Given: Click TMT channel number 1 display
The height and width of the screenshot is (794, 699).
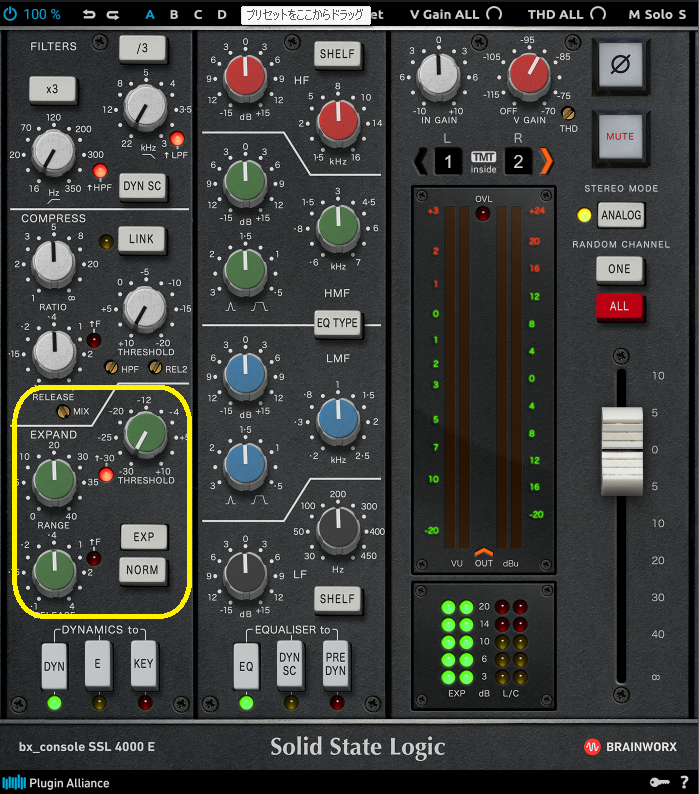Looking at the screenshot, I should coord(448,162).
